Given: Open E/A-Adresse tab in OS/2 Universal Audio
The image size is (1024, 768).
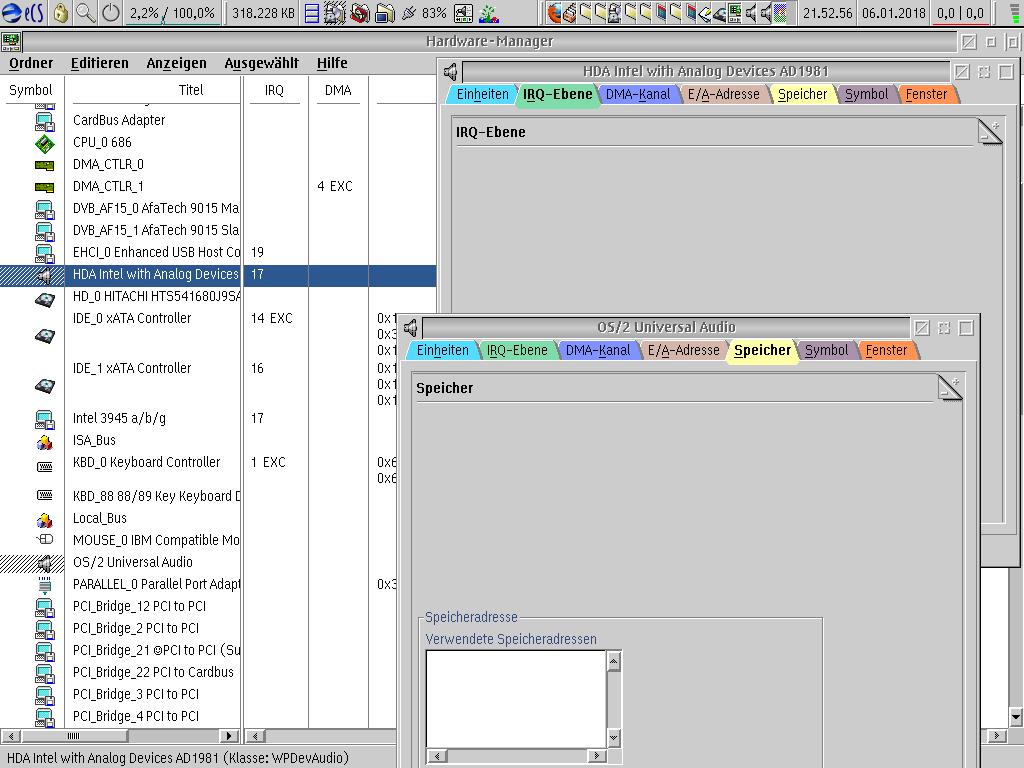Looking at the screenshot, I should [684, 351].
